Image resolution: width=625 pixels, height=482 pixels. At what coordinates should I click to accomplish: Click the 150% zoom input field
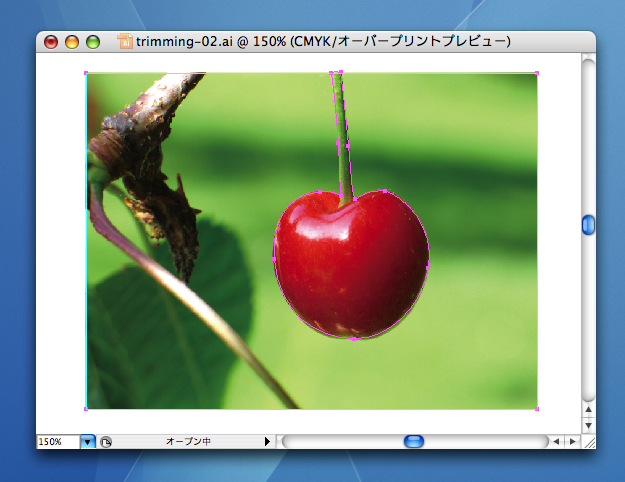pos(58,442)
